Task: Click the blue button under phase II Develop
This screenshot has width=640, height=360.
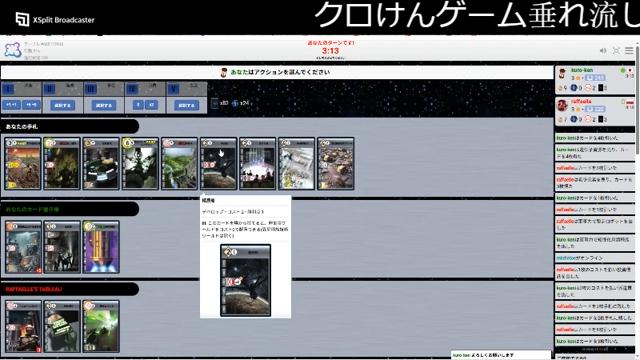Action: click(x=63, y=105)
